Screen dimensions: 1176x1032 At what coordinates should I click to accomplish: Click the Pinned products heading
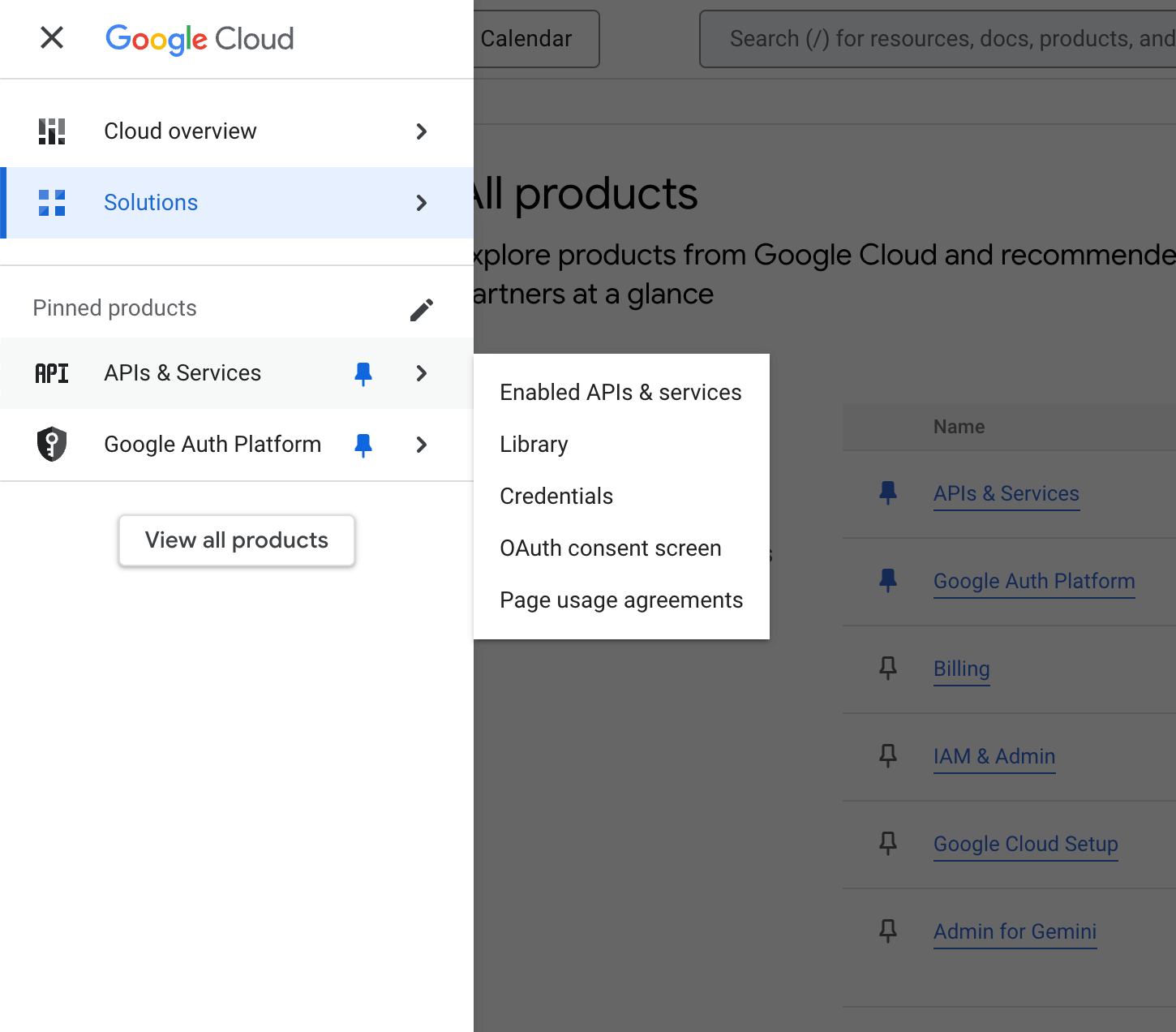[x=114, y=308]
